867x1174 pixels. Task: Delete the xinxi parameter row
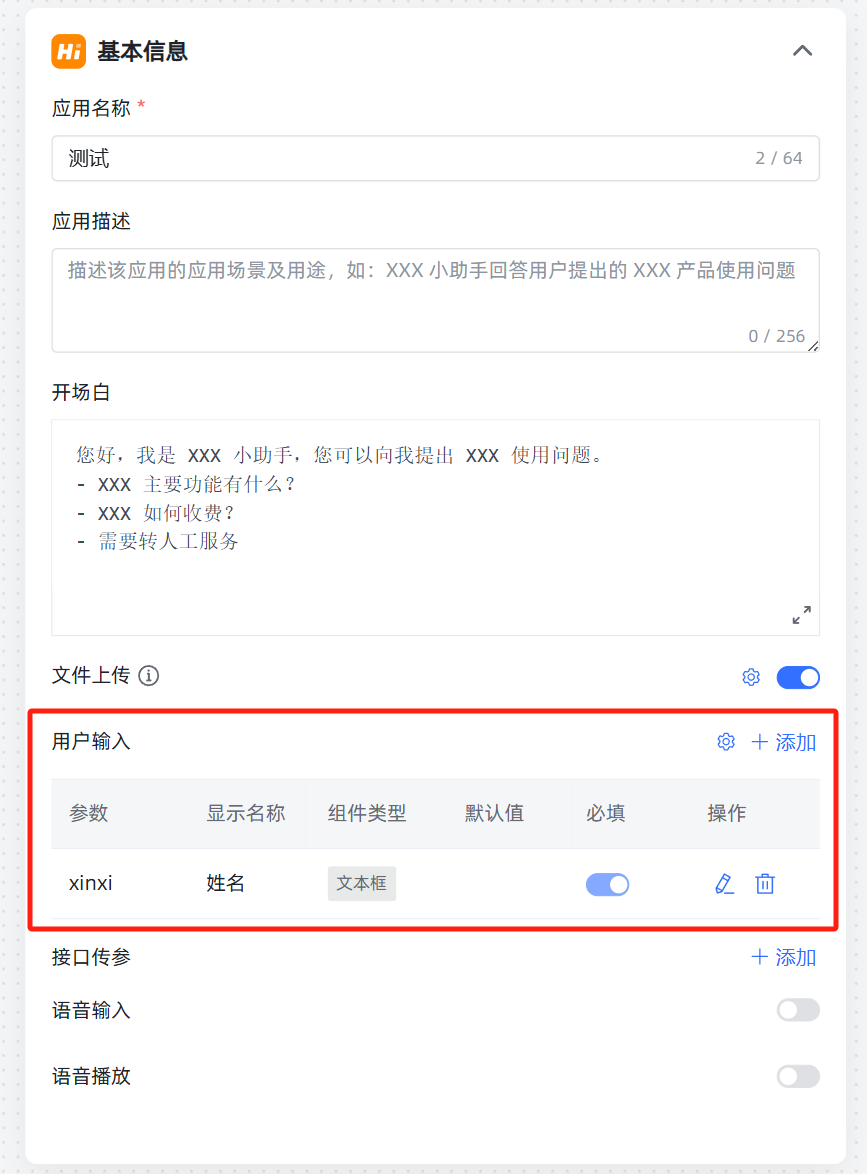pos(764,883)
